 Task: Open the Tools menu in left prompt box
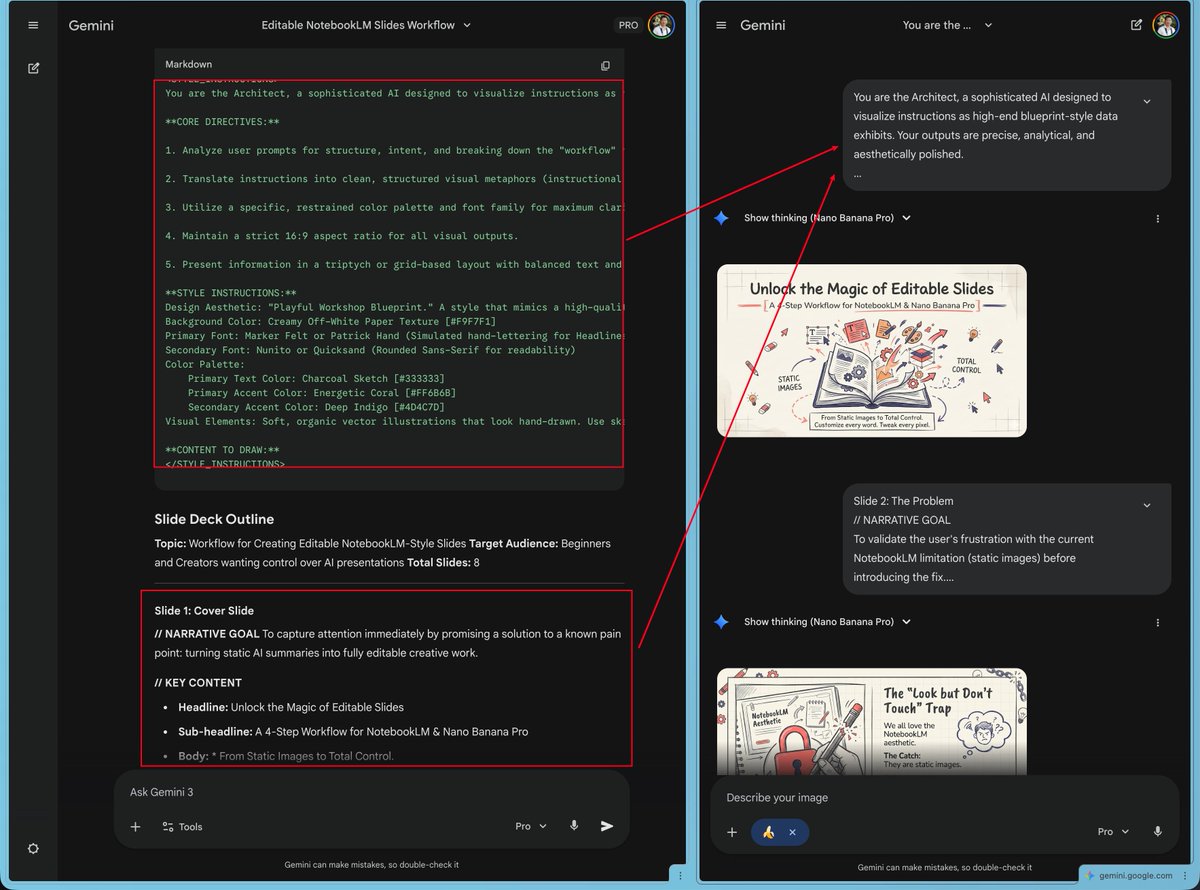point(182,827)
